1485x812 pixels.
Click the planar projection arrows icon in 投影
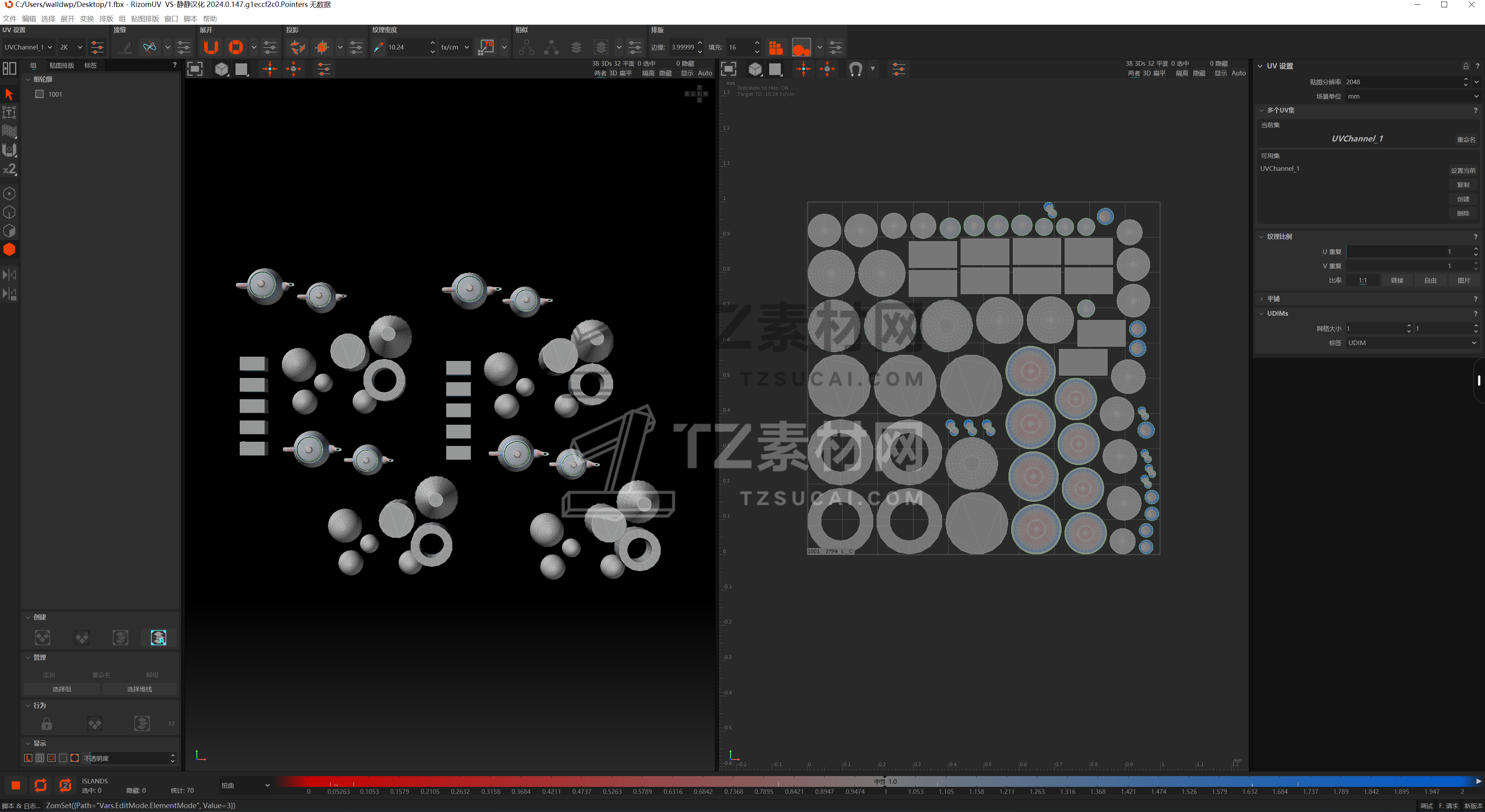pos(297,47)
